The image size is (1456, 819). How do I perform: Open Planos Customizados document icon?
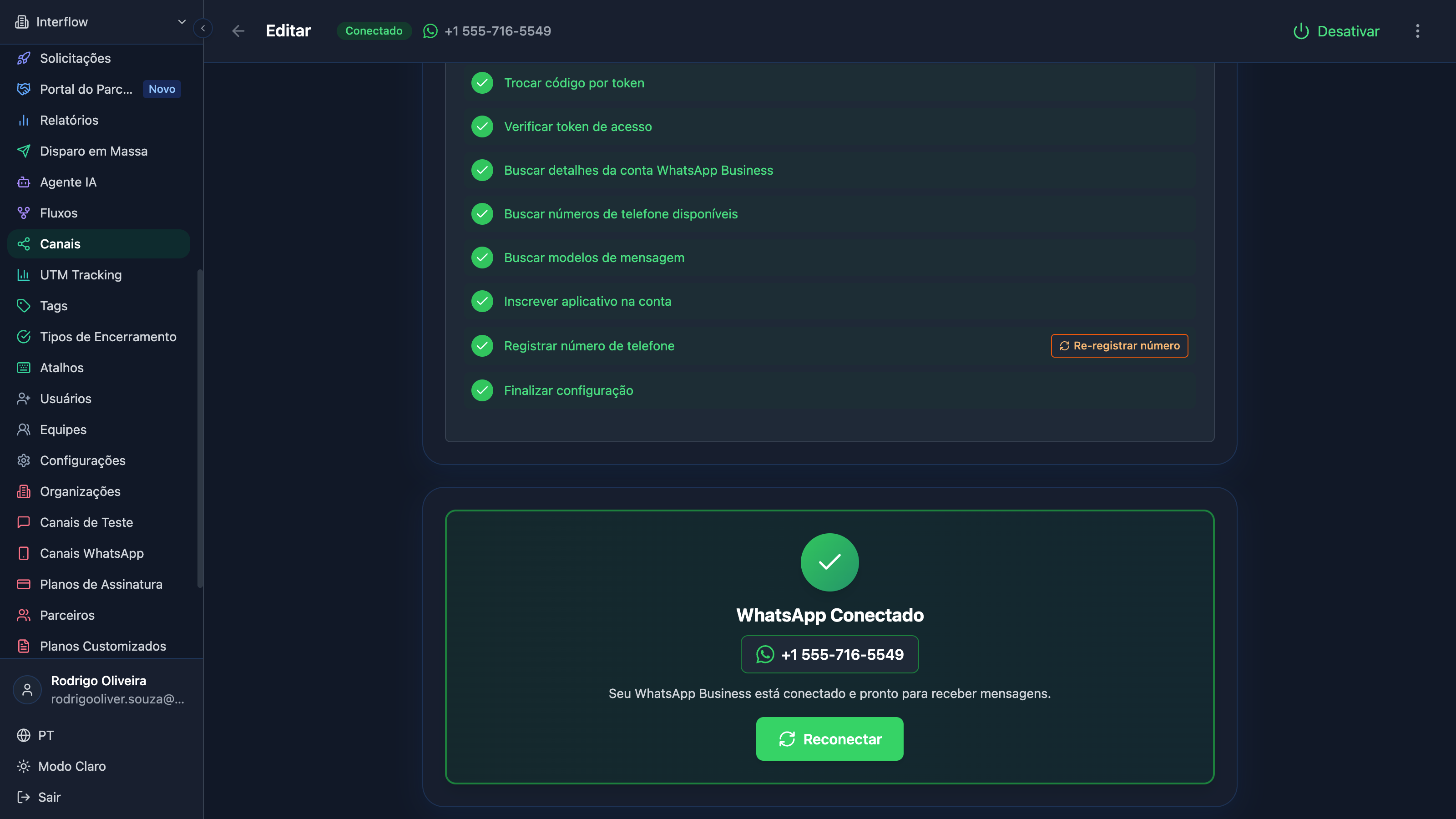(x=24, y=646)
